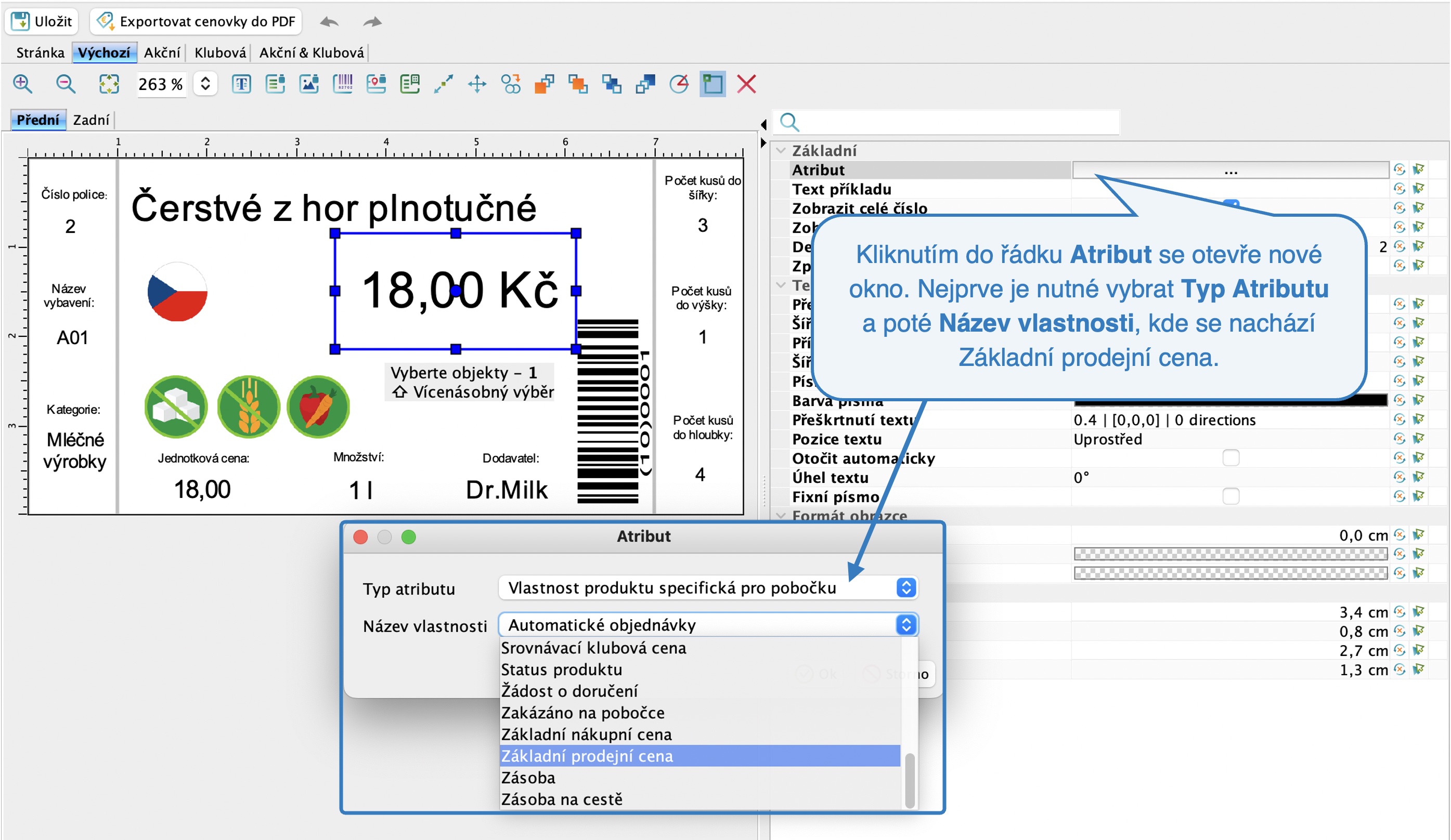Choose Základní prodejní cena from the list

pos(699,756)
